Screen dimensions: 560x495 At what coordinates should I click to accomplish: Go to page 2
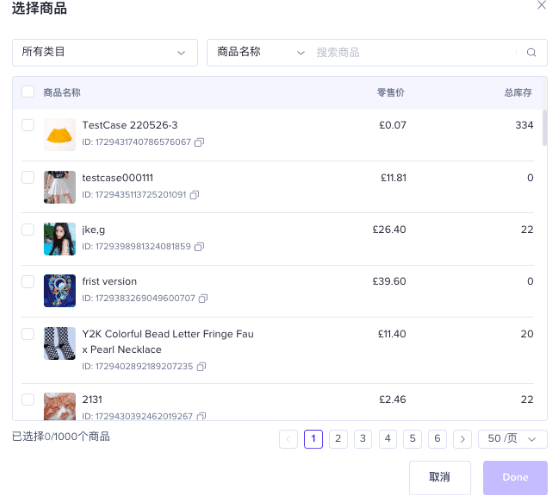pyautogui.click(x=338, y=439)
